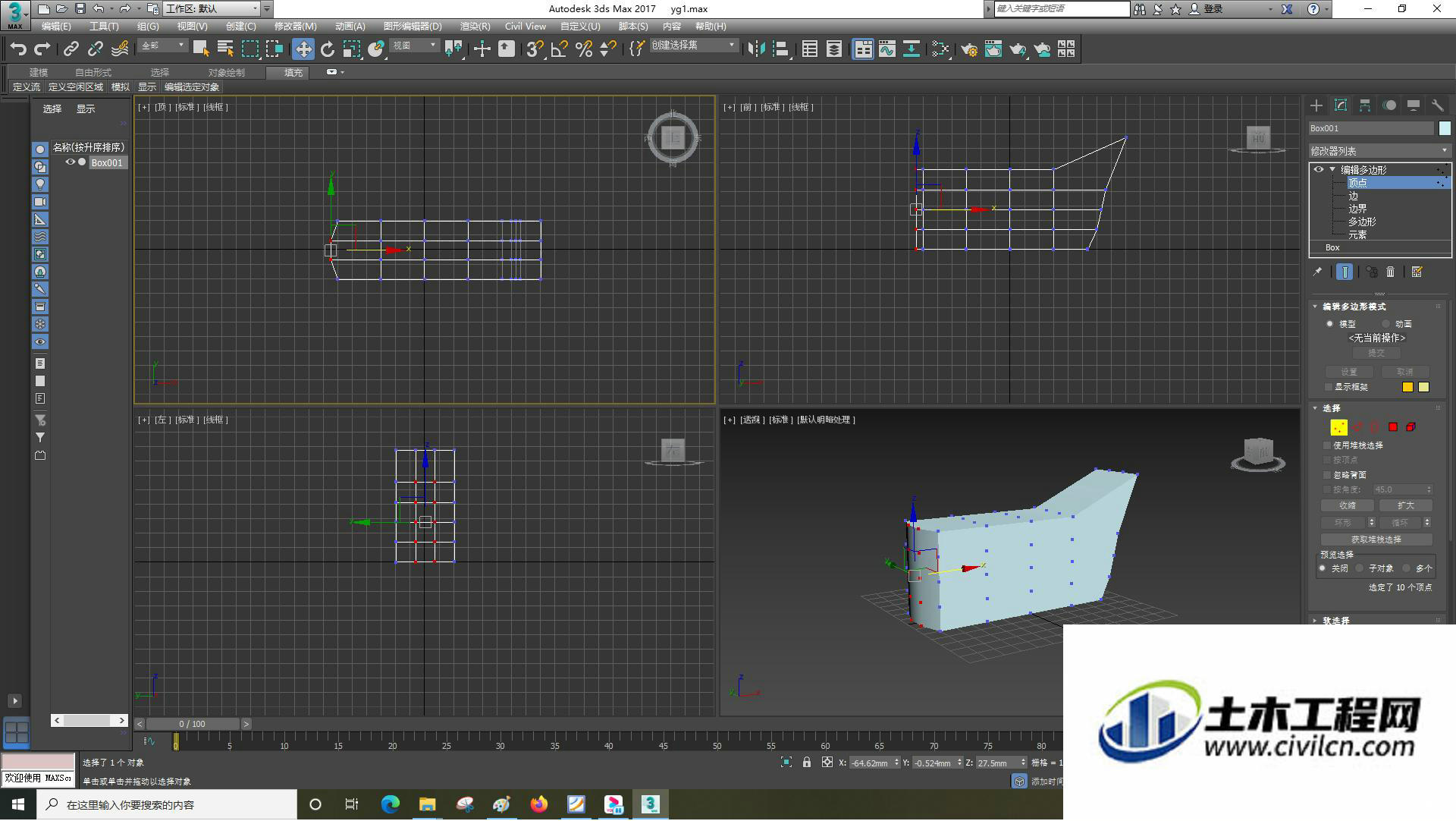Check the 使用堆栈选择 checkbox

[x=1327, y=445]
